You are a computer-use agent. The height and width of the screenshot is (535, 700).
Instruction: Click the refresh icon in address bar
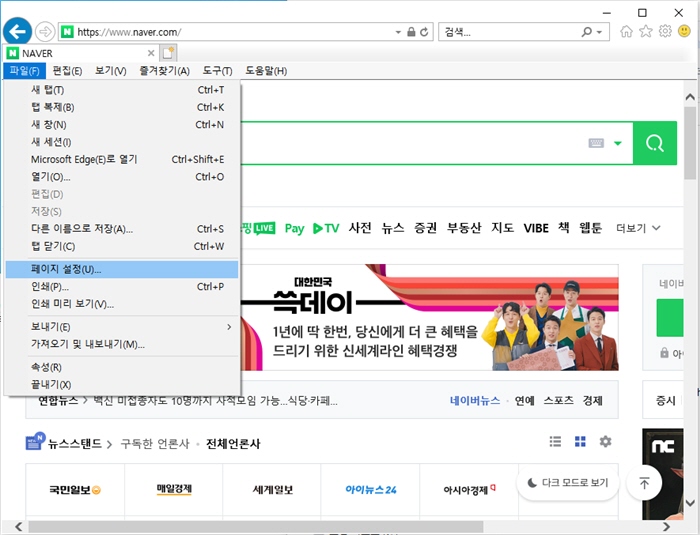tap(424, 32)
